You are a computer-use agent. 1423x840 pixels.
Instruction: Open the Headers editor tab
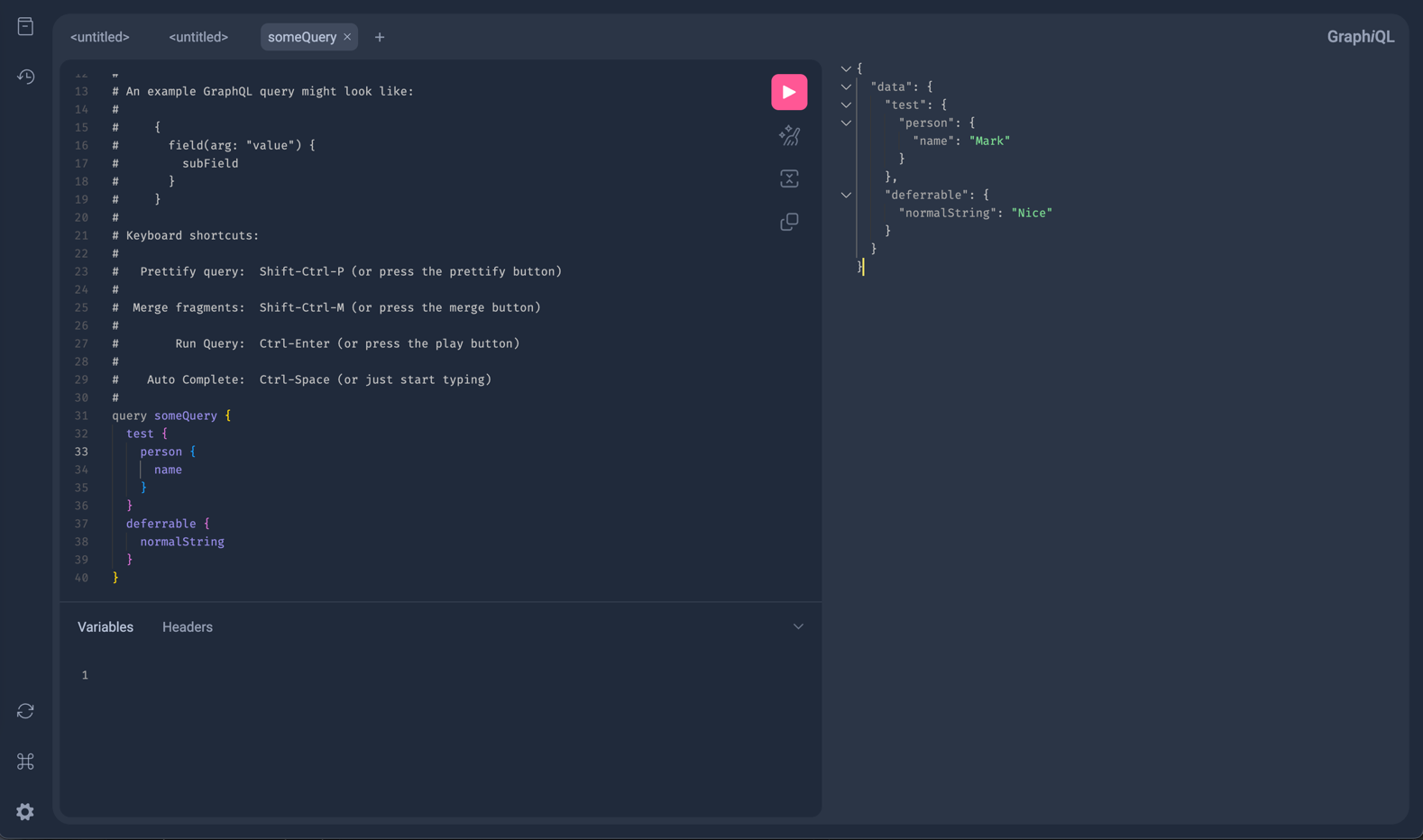pos(188,627)
